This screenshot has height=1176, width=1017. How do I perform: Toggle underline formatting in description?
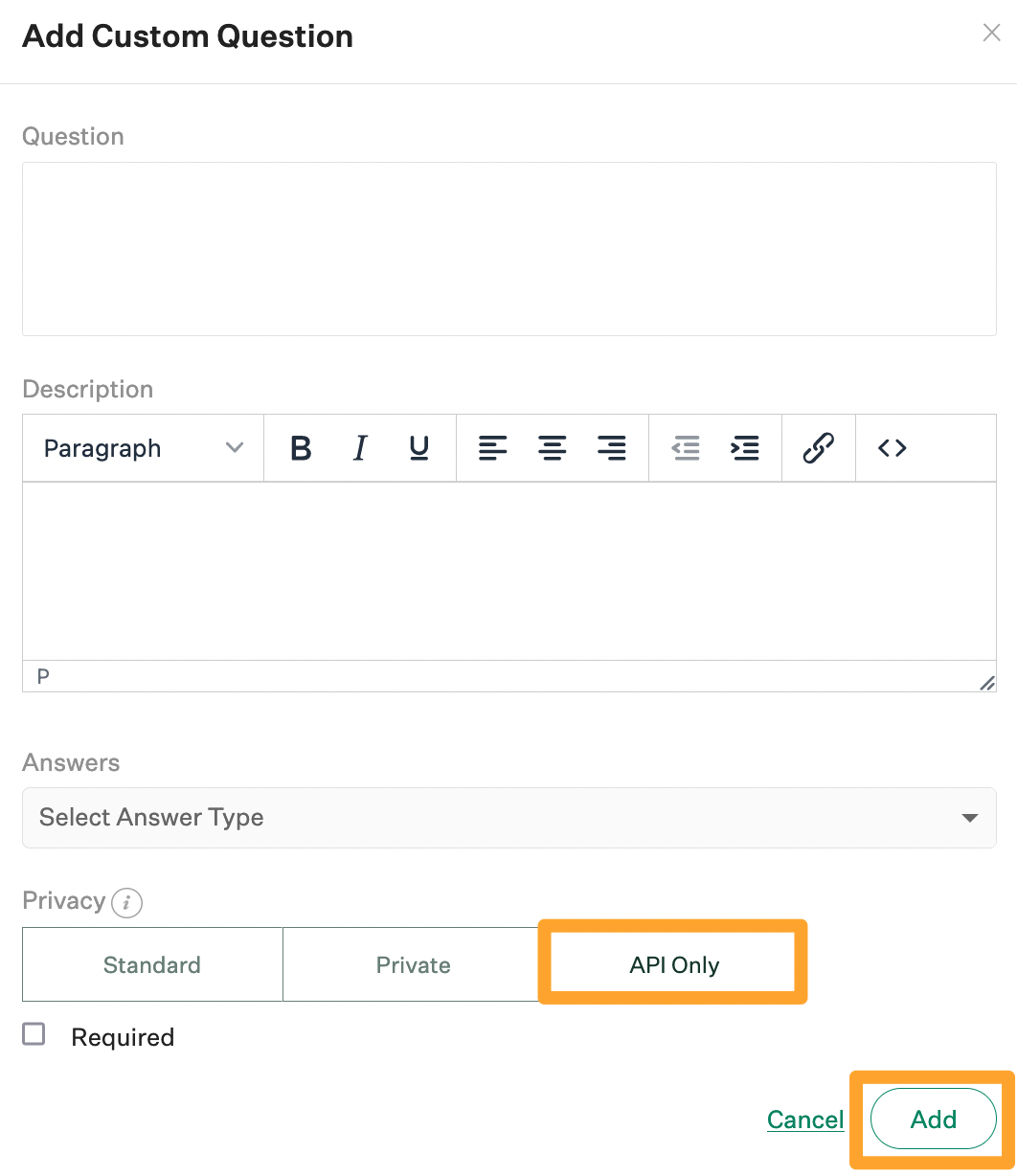click(418, 448)
